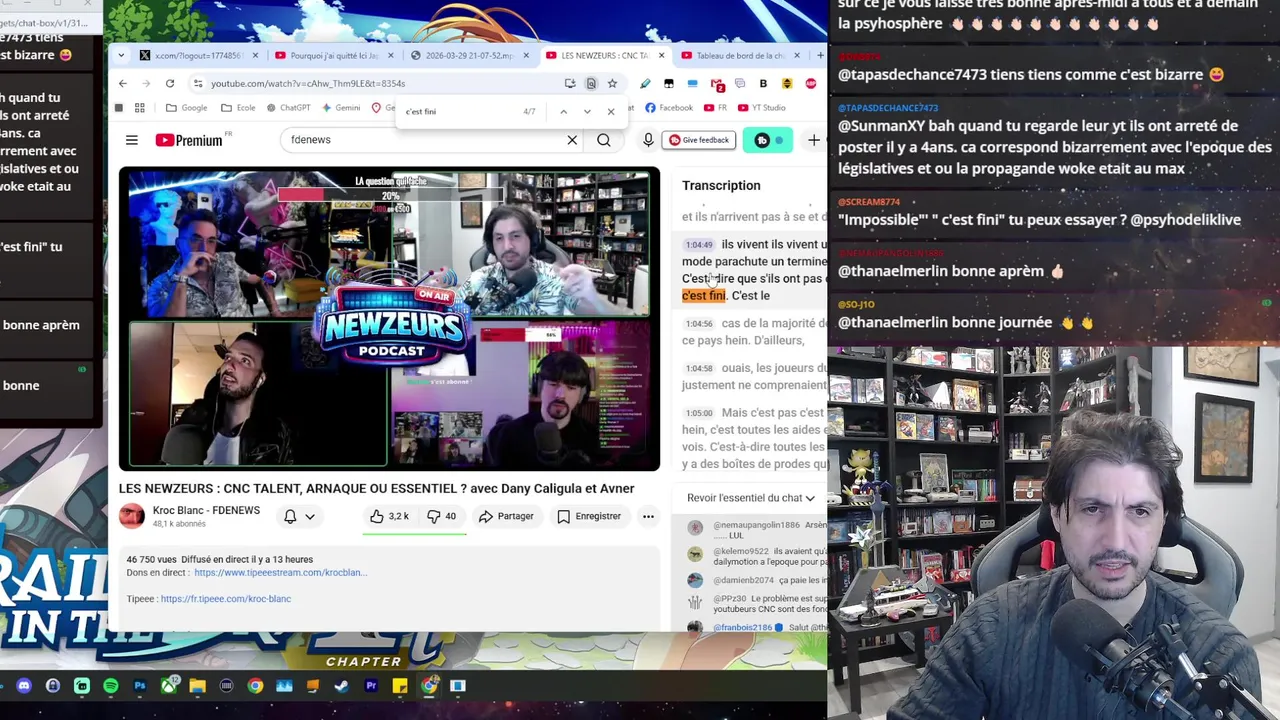Open the Google bookmarks folder

[x=187, y=108]
